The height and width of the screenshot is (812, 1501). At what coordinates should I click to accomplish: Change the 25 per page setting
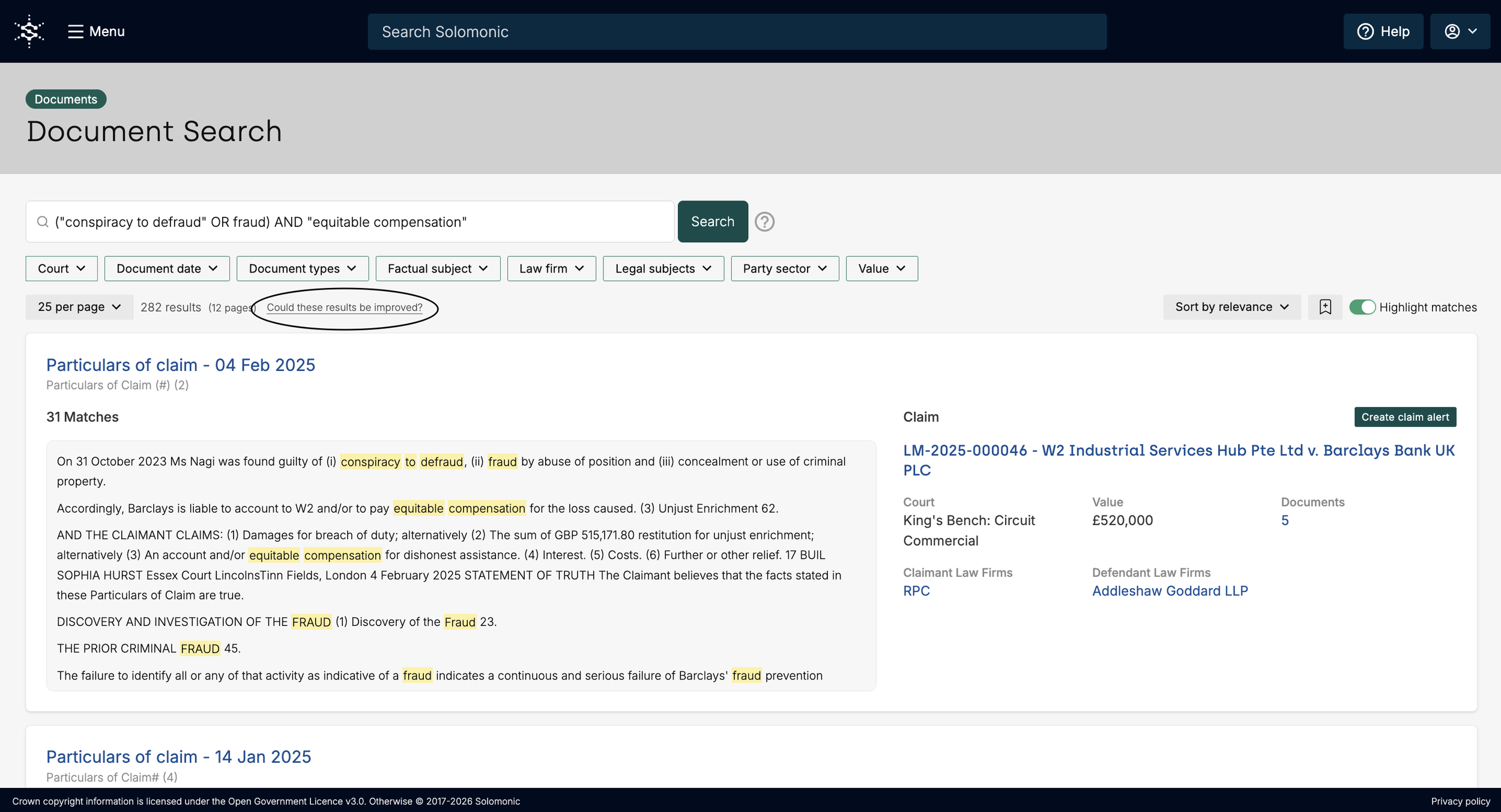pos(79,307)
